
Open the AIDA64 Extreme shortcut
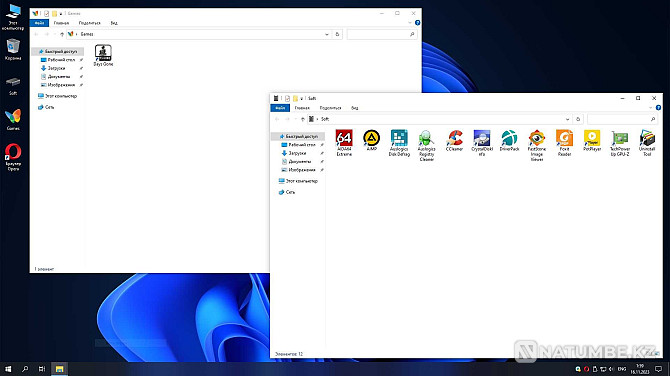(344, 143)
